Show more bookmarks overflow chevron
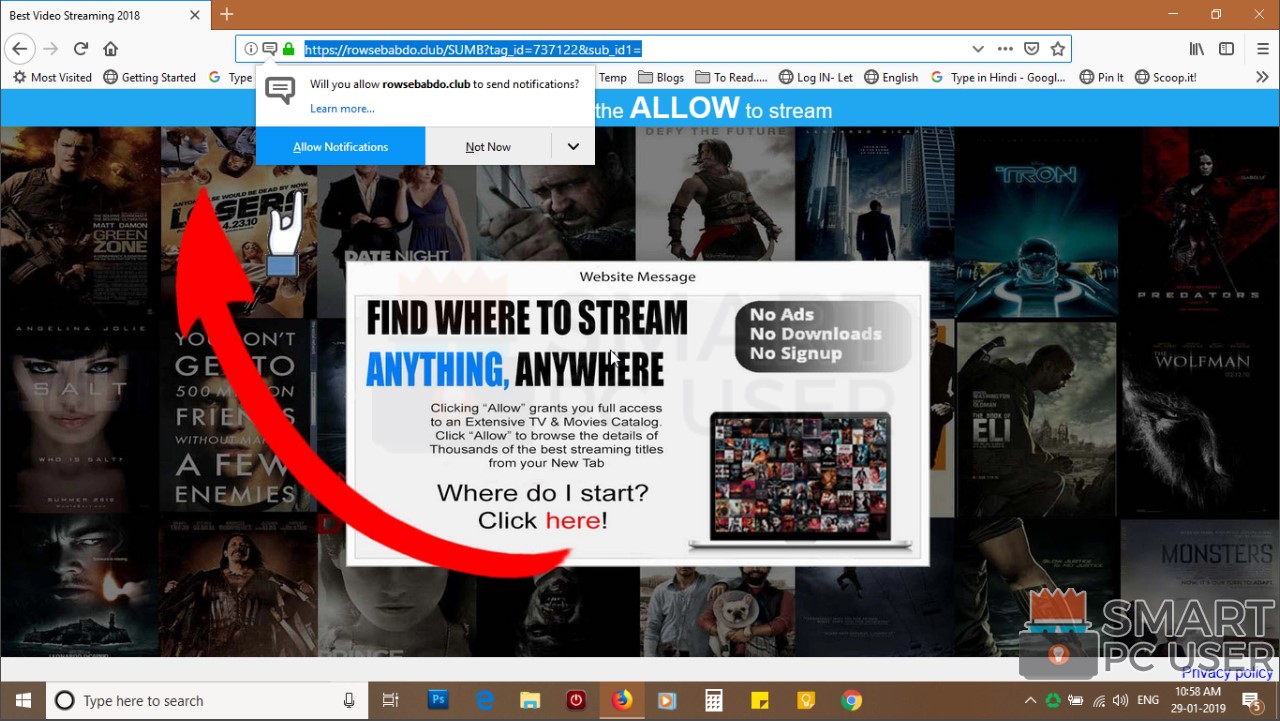The height and width of the screenshot is (721, 1280). click(1261, 77)
